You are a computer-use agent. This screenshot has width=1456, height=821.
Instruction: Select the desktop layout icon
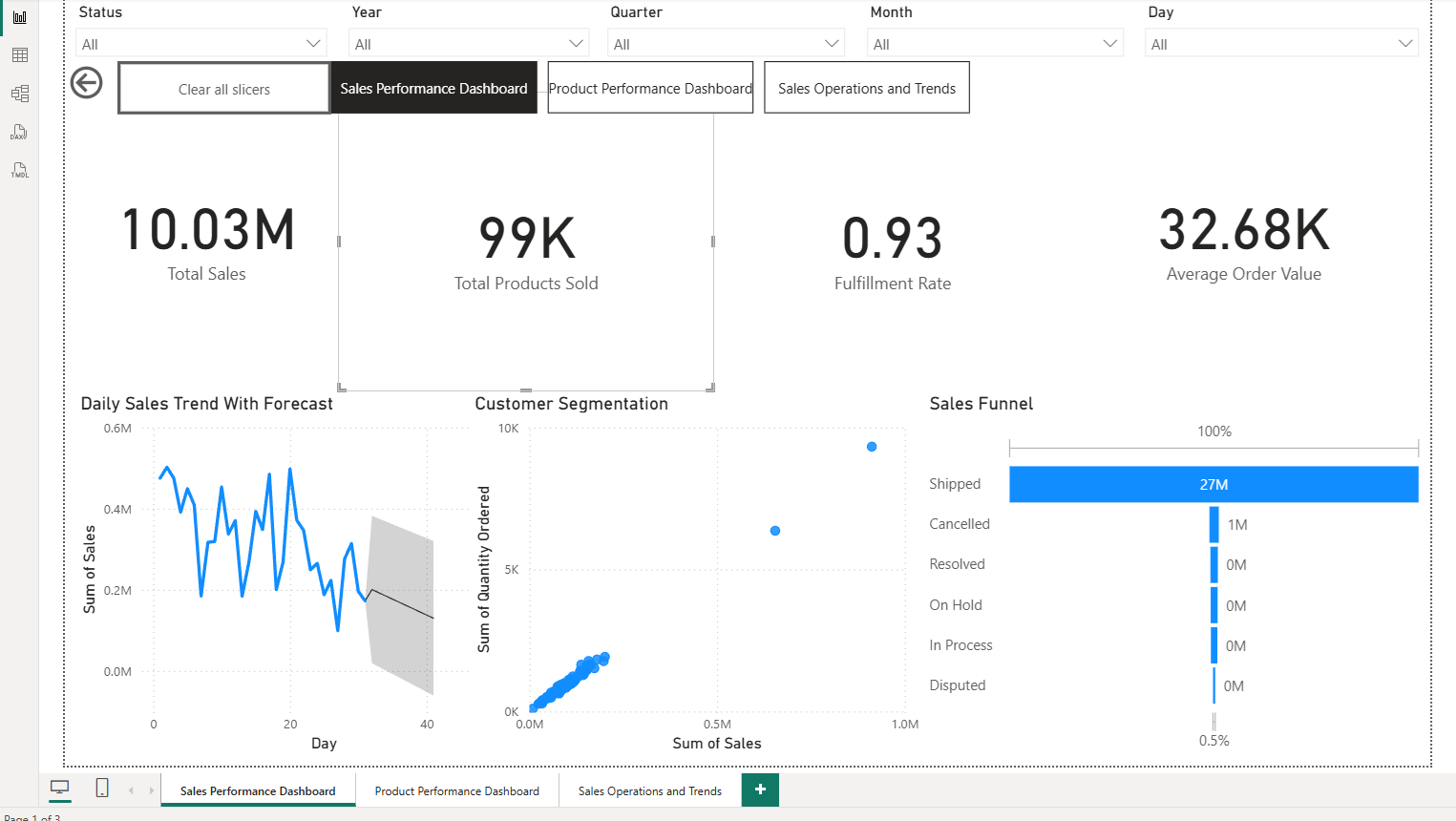59,785
